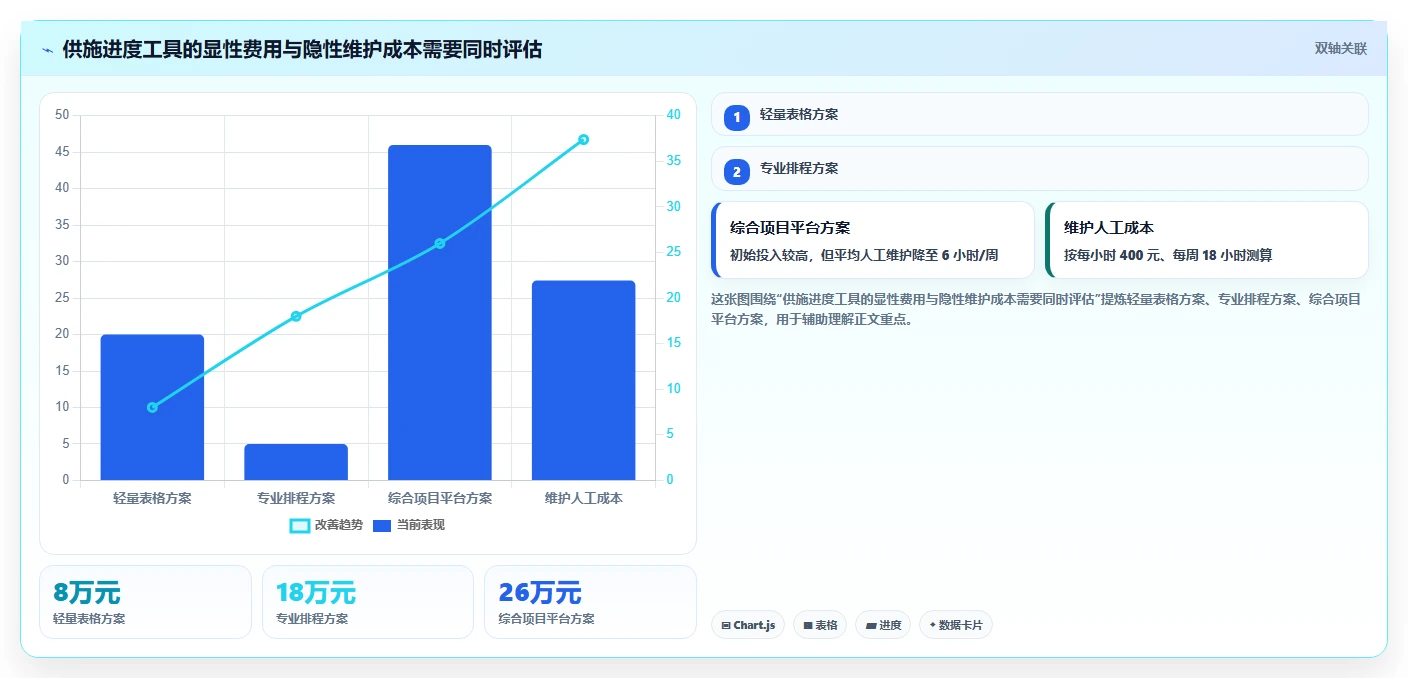Click the trend line point above 专业排程方案
The height and width of the screenshot is (678, 1408).
pos(296,316)
